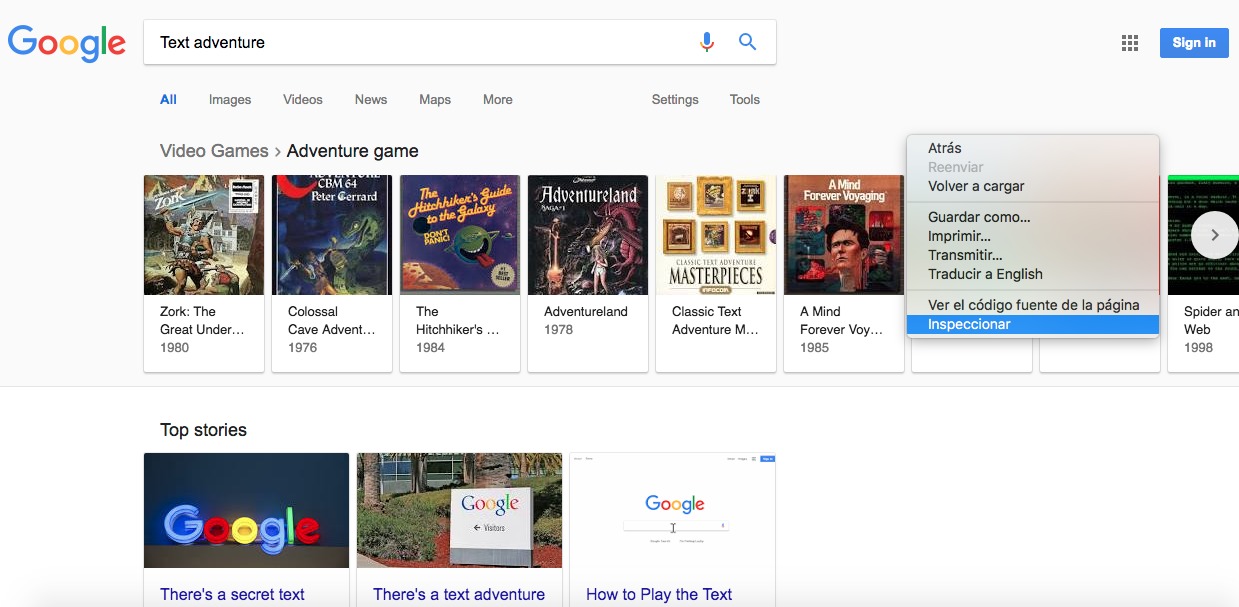Click the Colossal Cave Advent… title

(332, 320)
